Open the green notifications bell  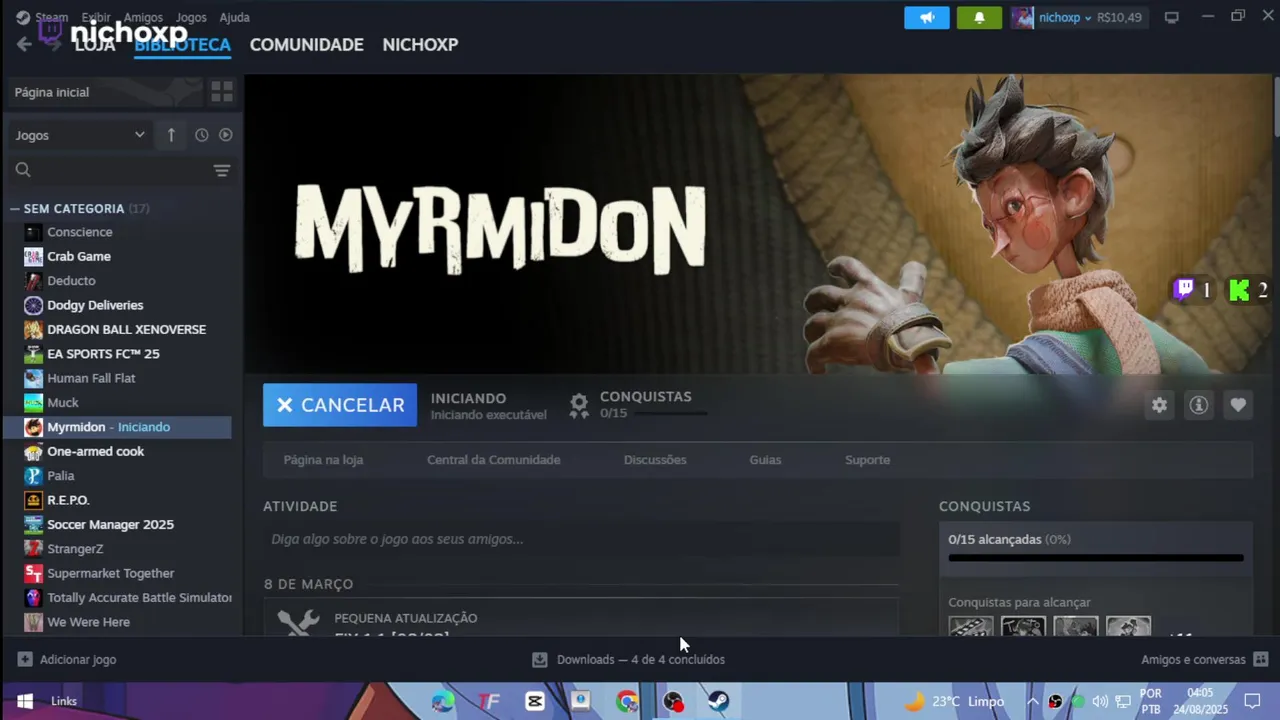(x=979, y=17)
